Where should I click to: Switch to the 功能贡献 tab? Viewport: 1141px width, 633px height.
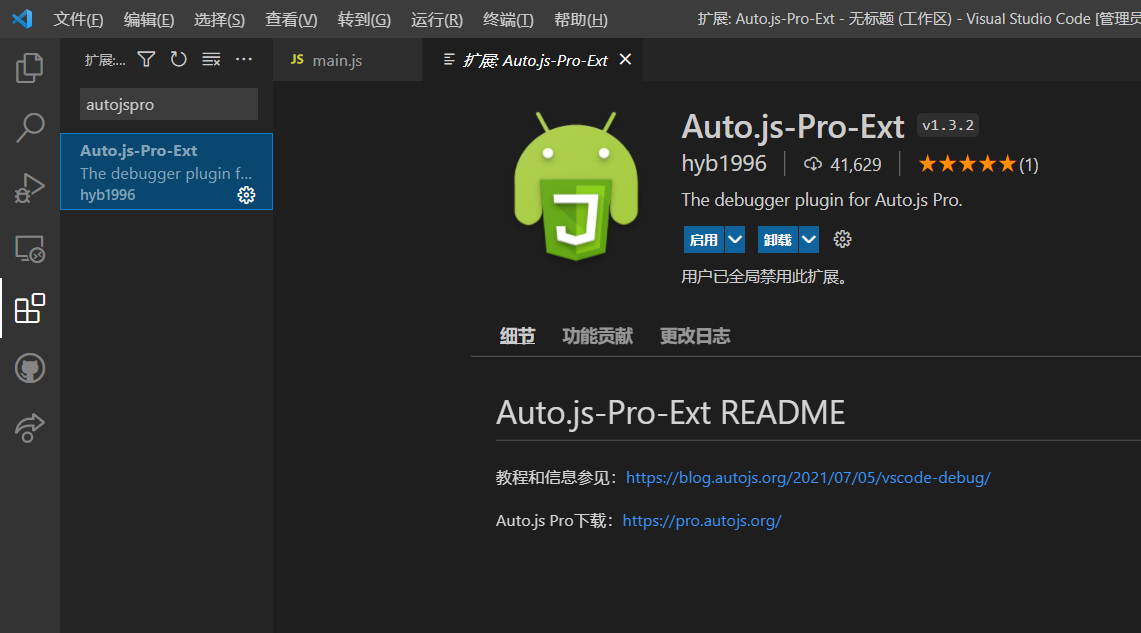click(597, 336)
